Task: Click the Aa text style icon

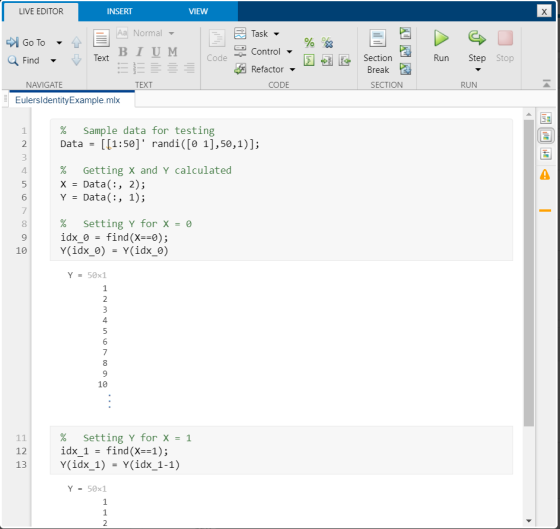Action: click(122, 33)
